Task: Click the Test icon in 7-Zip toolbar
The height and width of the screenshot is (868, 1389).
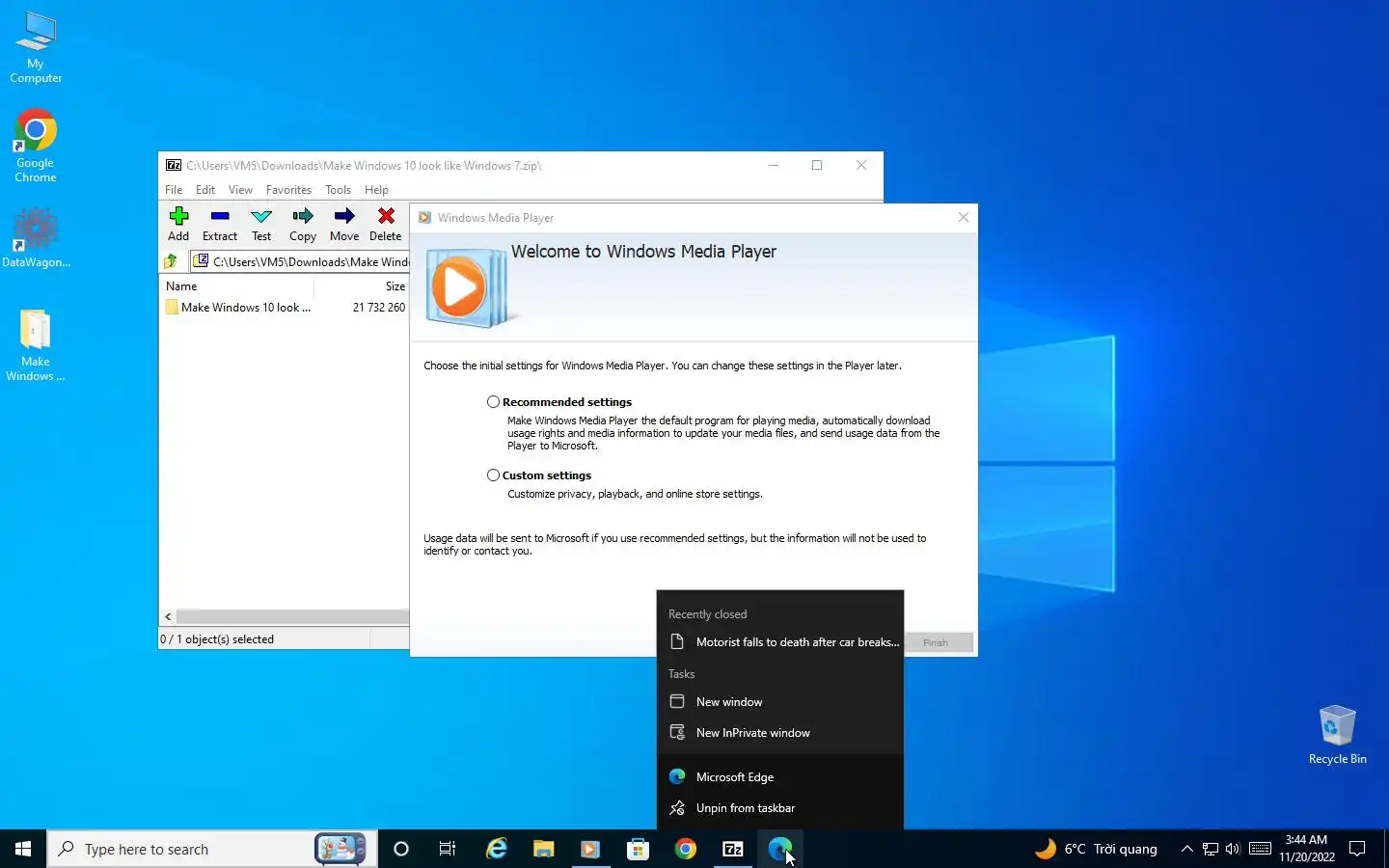Action: click(x=261, y=224)
